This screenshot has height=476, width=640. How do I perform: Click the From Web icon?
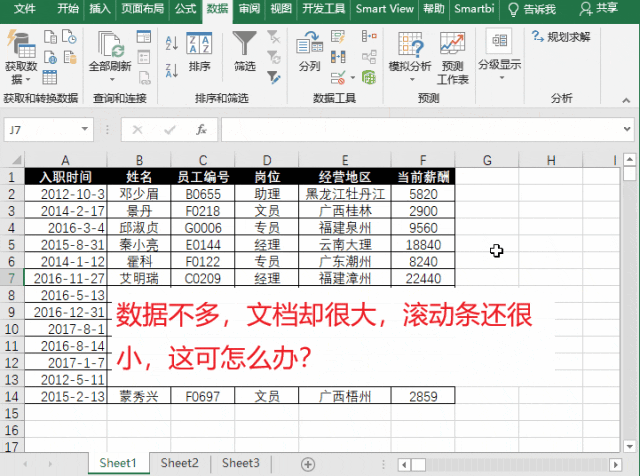(x=50, y=58)
